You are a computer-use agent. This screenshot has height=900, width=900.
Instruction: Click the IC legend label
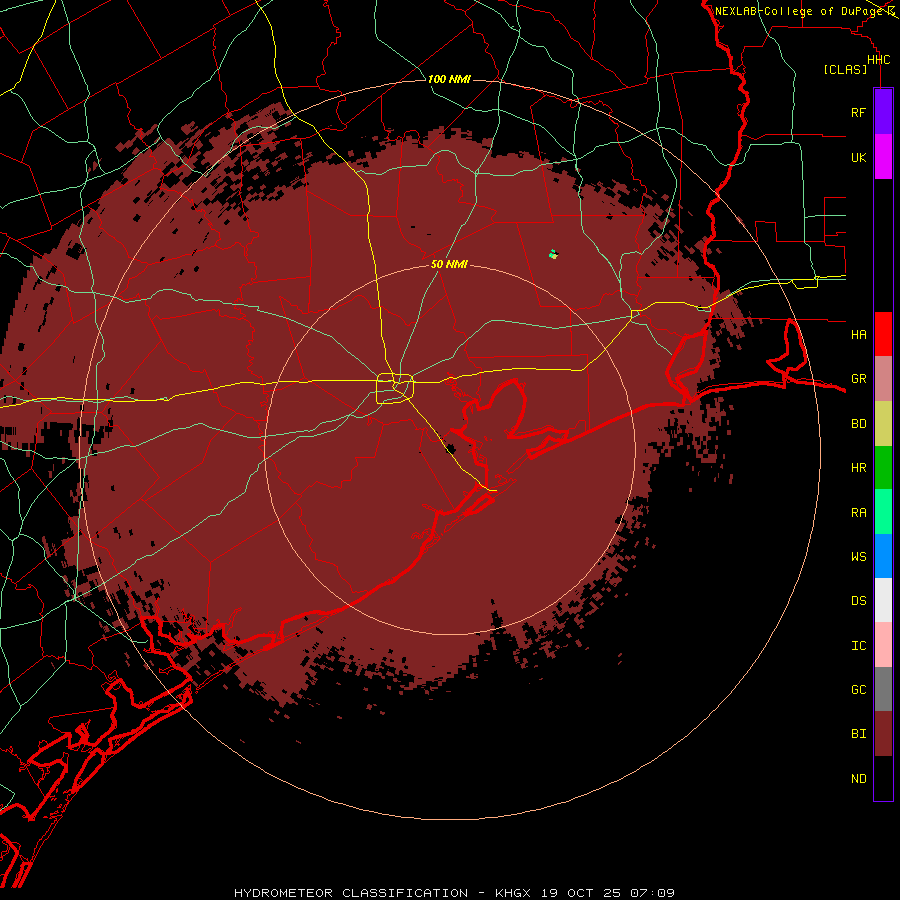[859, 646]
